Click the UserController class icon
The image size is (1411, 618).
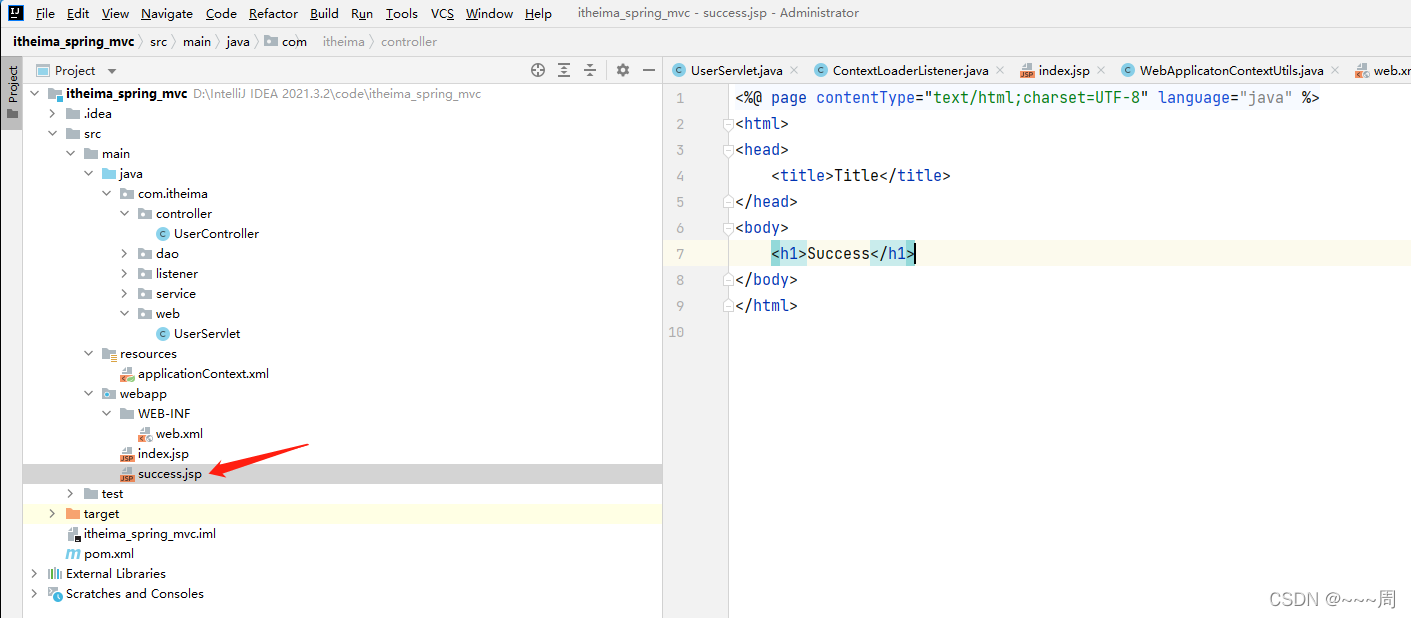coord(163,234)
